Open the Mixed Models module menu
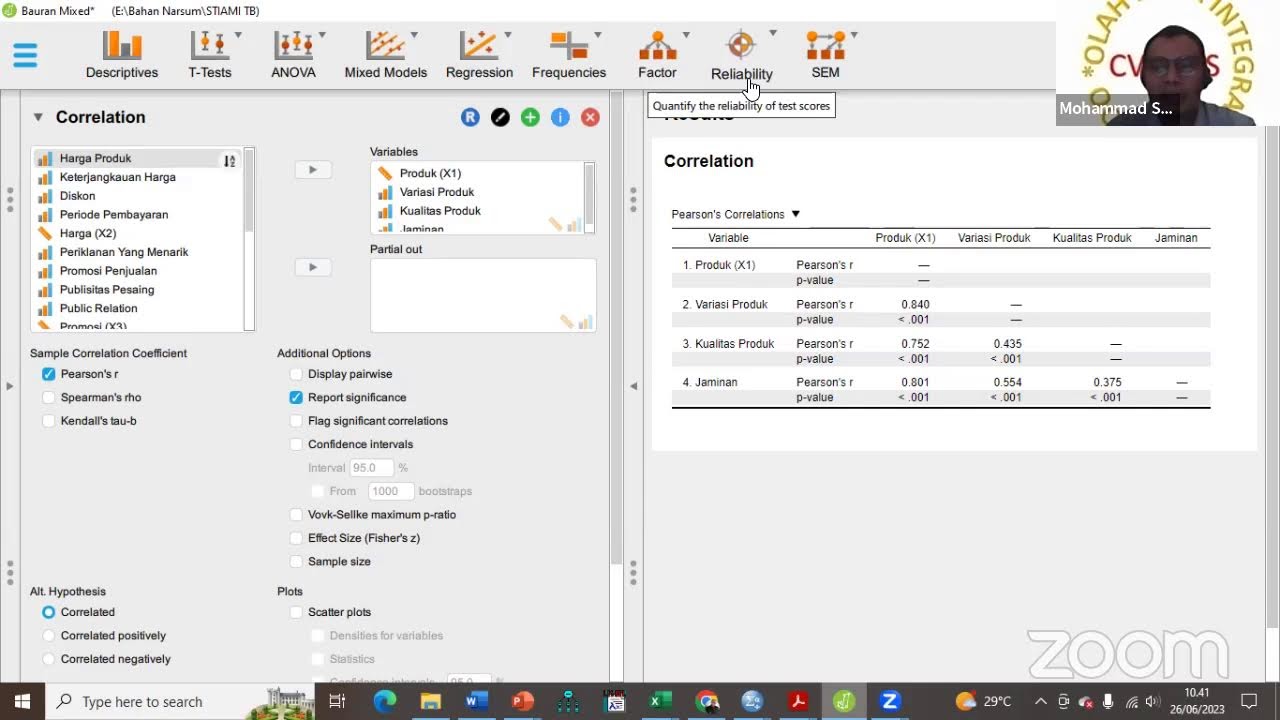The image size is (1280, 720). pos(386,56)
